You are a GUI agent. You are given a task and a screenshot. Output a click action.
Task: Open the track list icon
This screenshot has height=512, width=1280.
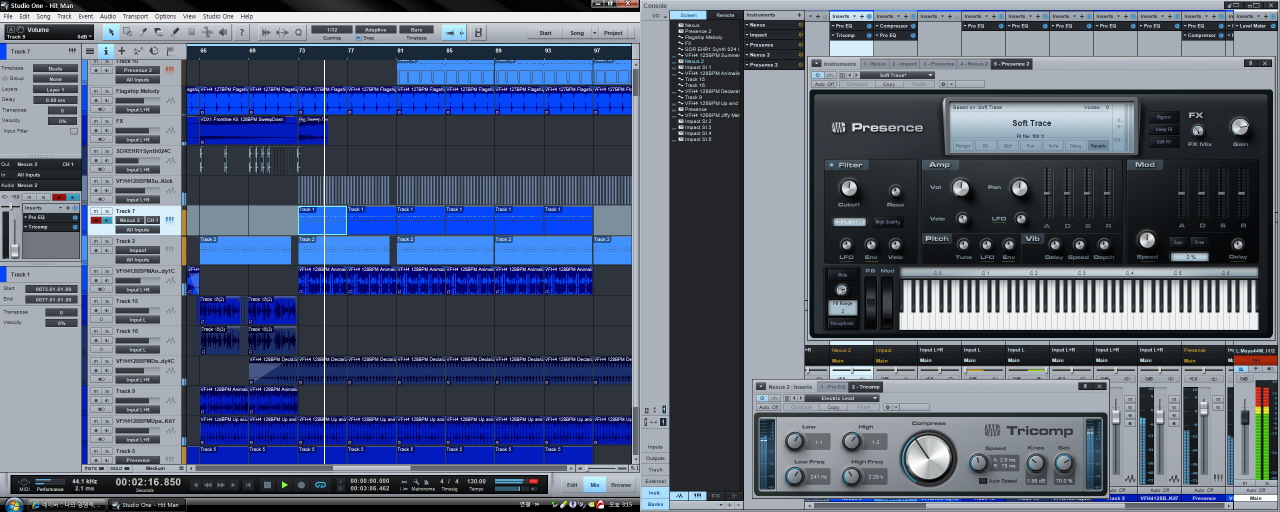coord(90,51)
